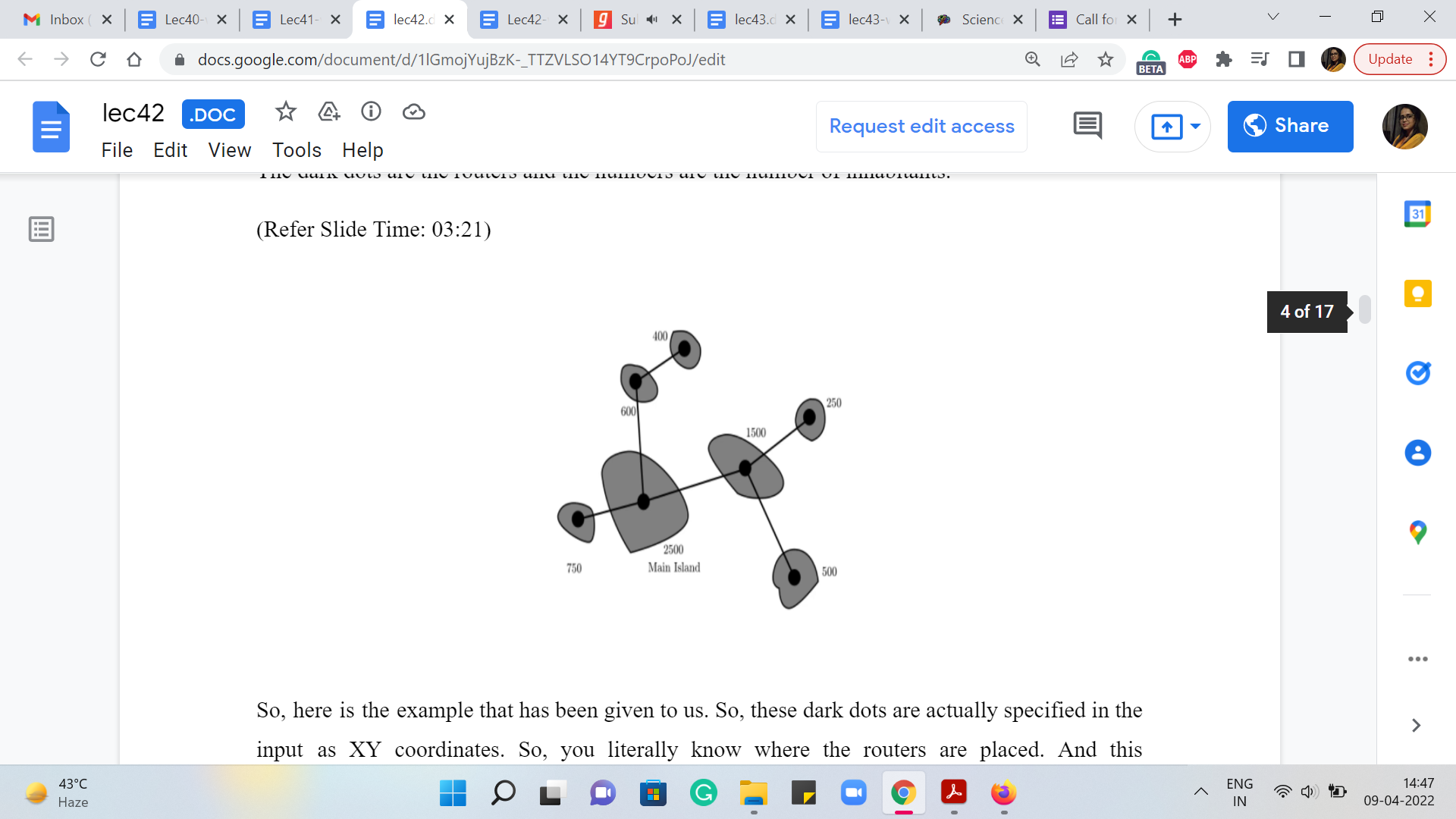
Task: Click Request edit access button
Action: point(921,126)
